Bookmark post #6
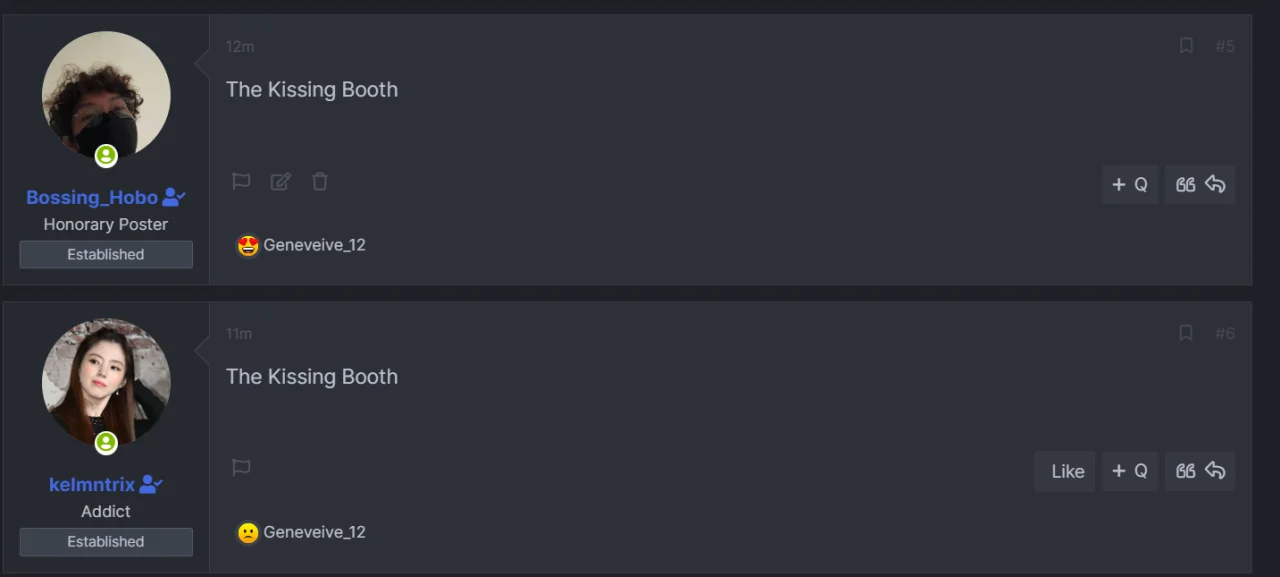1280x577 pixels. coord(1186,333)
